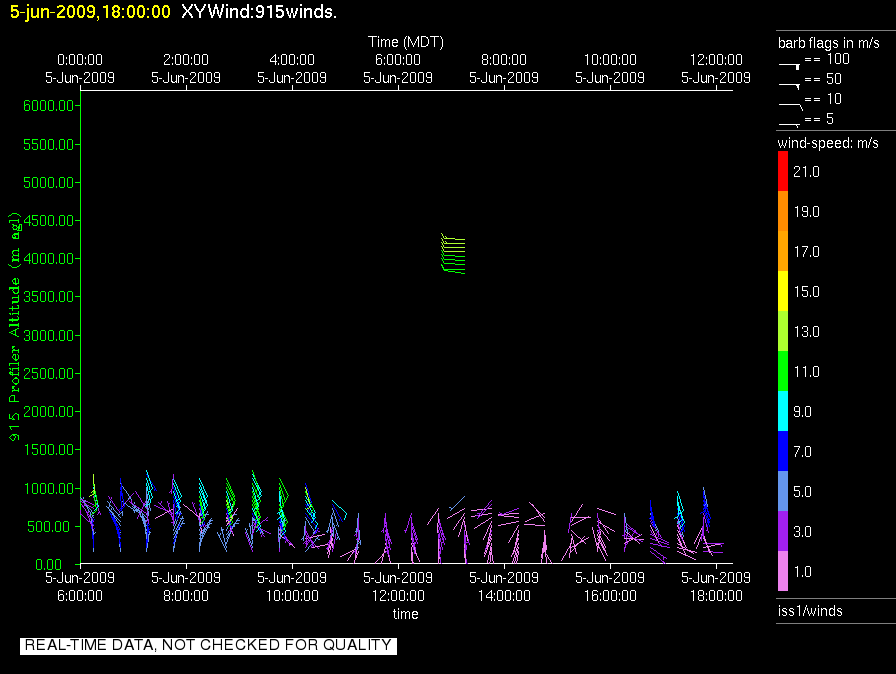Click the barb flags in m/s legend heading

[828, 42]
